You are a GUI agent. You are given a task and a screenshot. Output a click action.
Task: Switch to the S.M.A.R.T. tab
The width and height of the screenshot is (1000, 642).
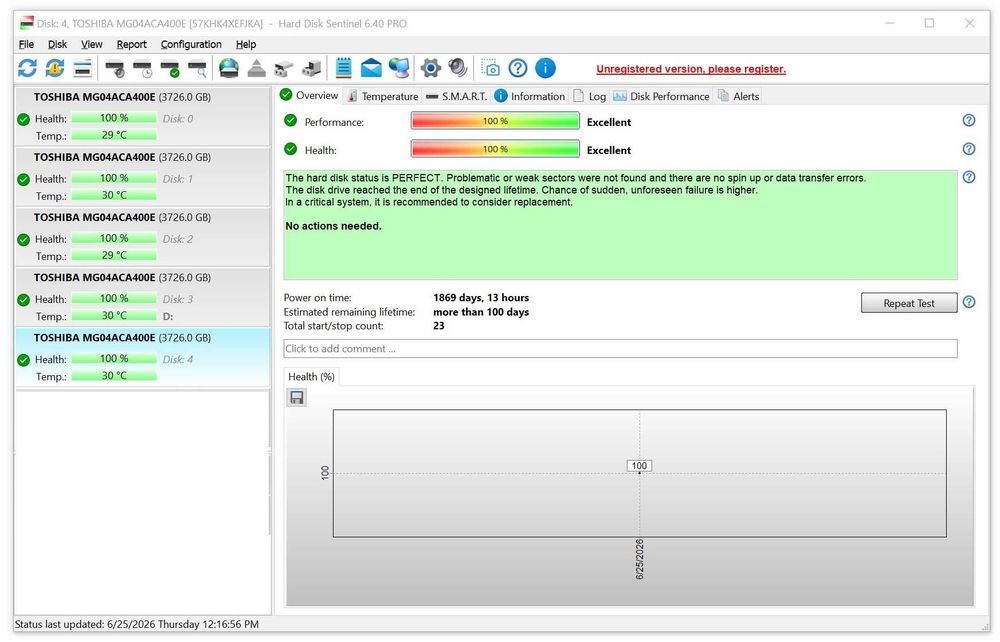pyautogui.click(x=456, y=96)
